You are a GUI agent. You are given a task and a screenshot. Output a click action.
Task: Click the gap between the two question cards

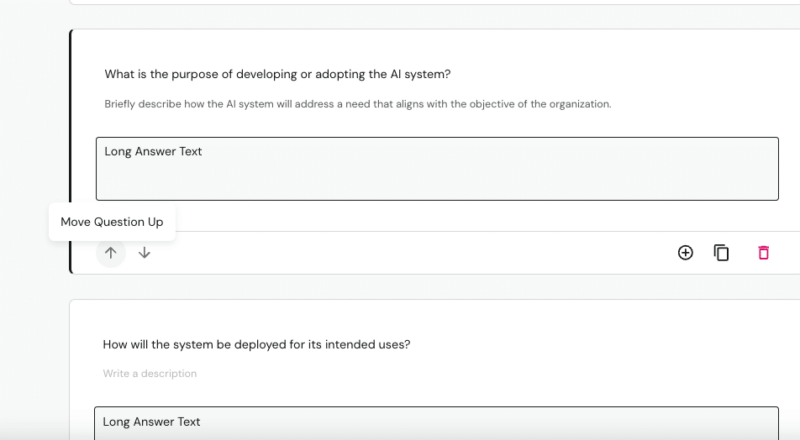pyautogui.click(x=400, y=287)
